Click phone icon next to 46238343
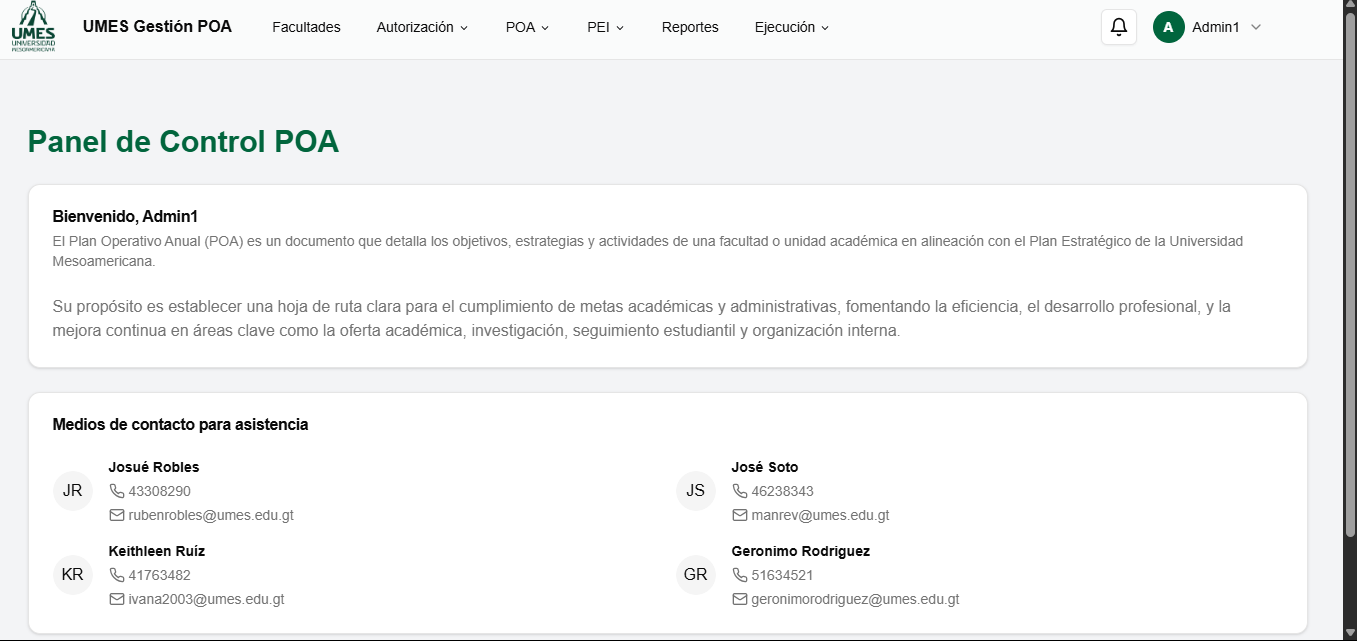 click(740, 491)
